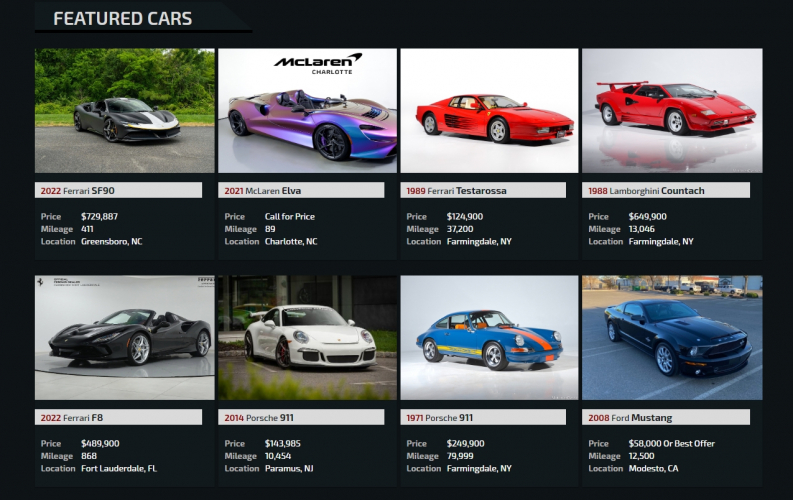Open the 2022 Ferrari SF90 photo
Image resolution: width=793 pixels, height=500 pixels.
click(x=124, y=111)
